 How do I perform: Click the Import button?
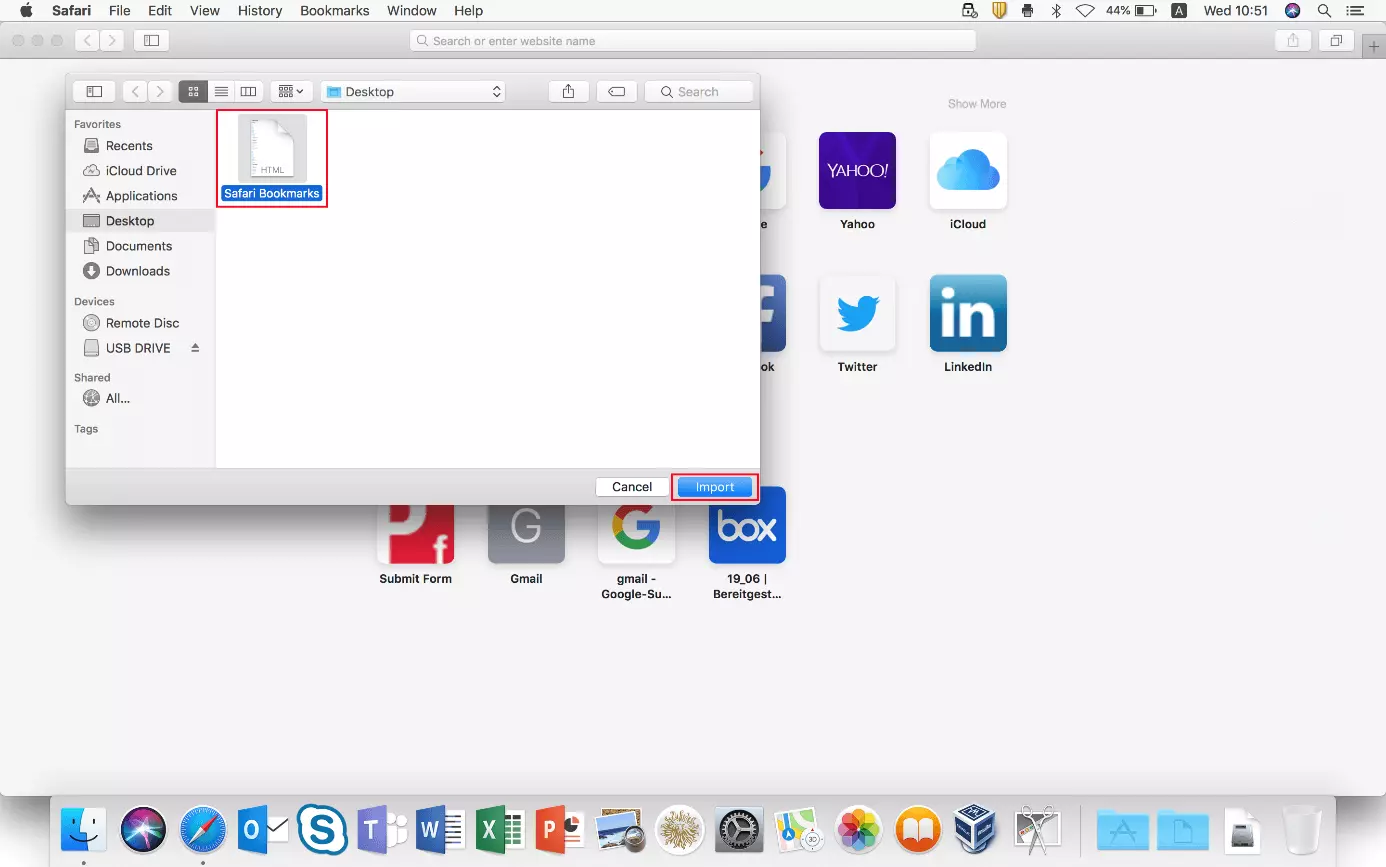click(x=715, y=487)
